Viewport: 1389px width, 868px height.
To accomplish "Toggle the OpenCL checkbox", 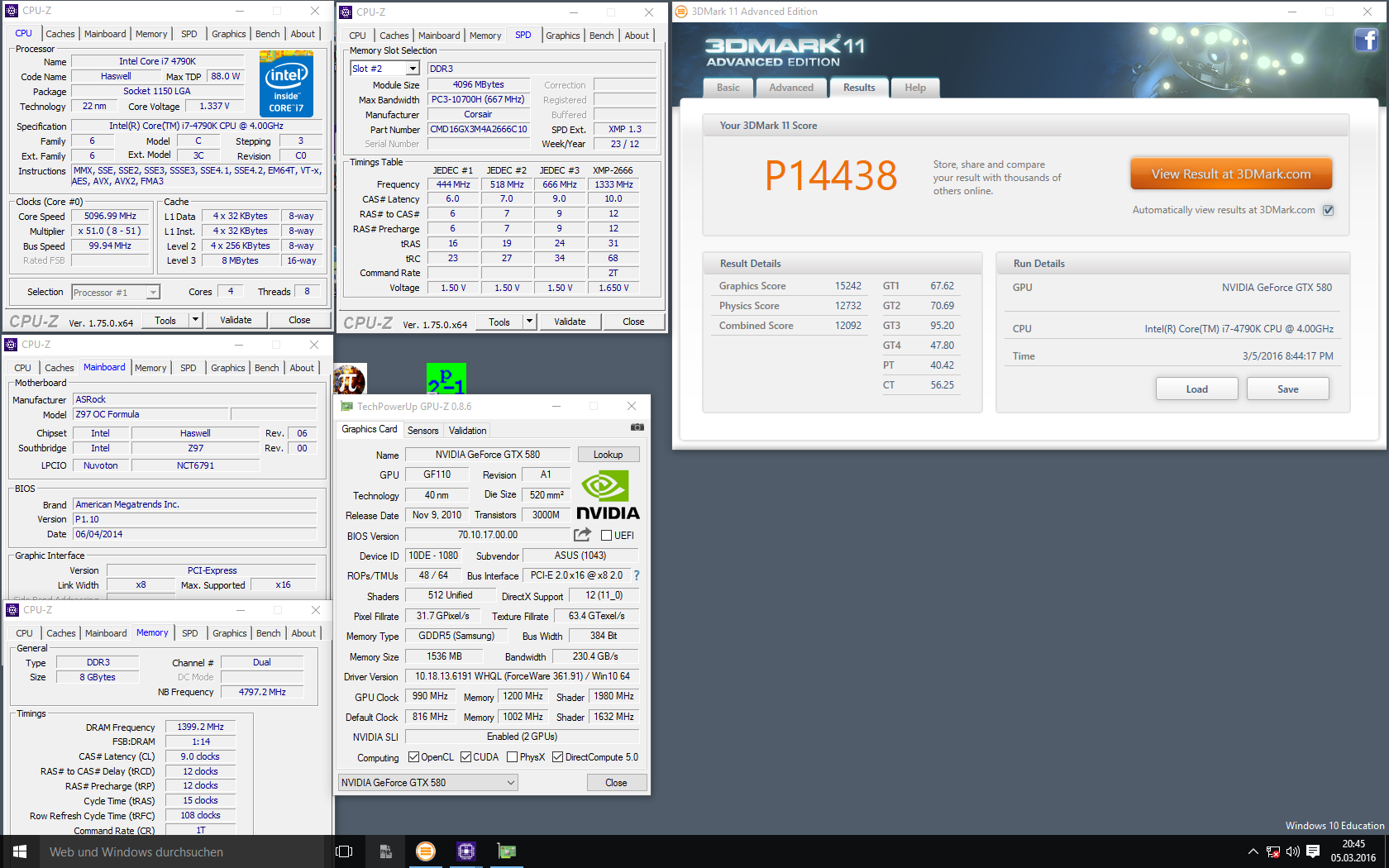I will pyautogui.click(x=413, y=757).
